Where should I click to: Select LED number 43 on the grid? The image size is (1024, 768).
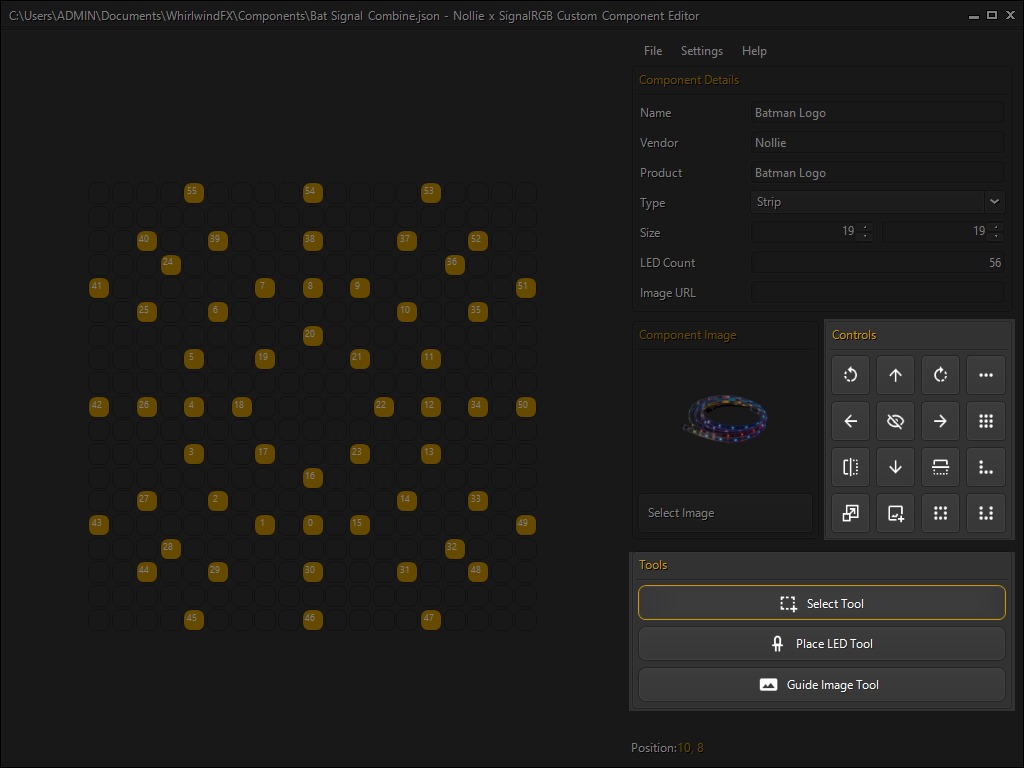99,524
